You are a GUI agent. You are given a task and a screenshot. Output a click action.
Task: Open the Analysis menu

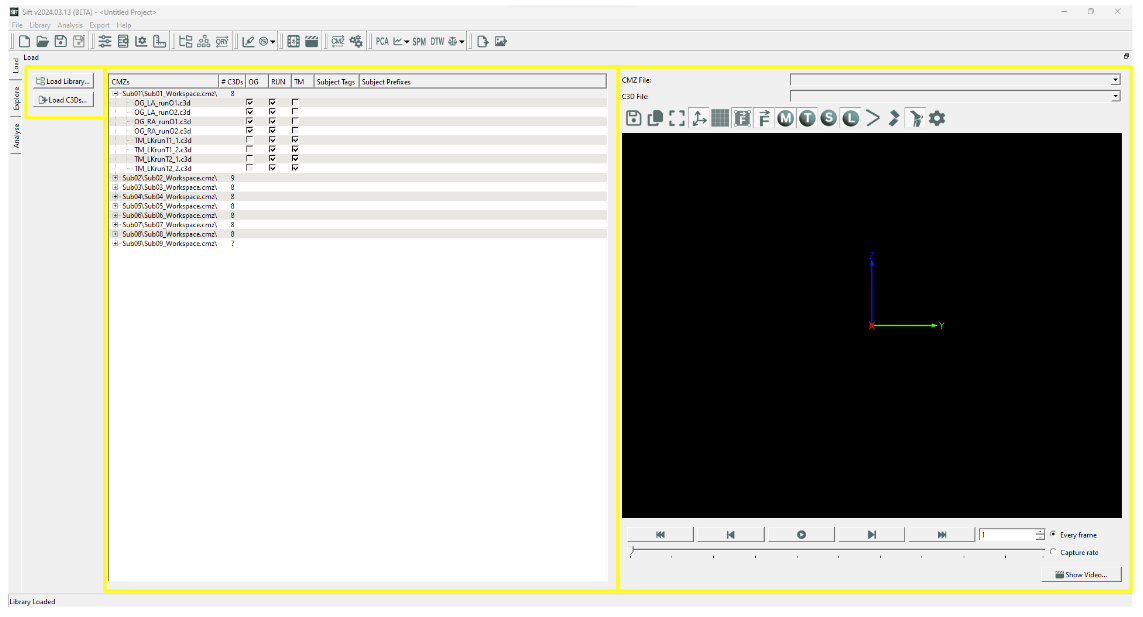(70, 25)
